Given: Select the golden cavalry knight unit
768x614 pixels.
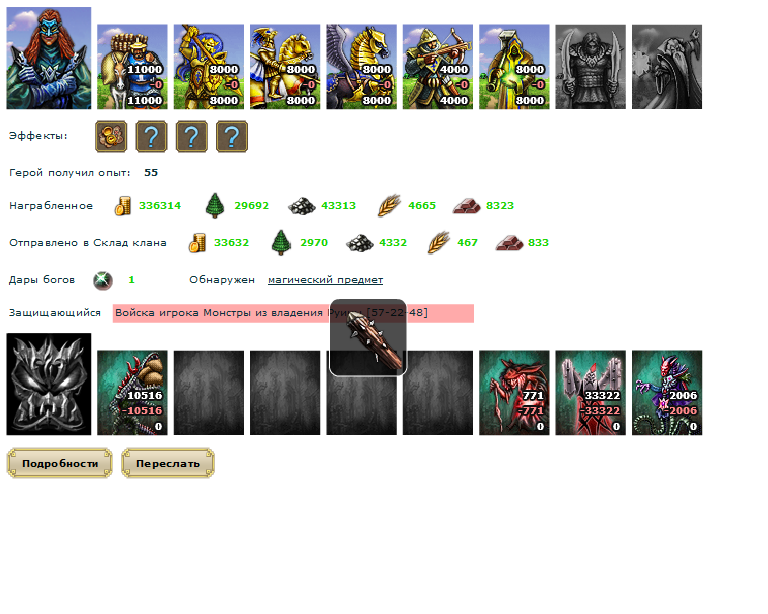Looking at the screenshot, I should tap(285, 67).
